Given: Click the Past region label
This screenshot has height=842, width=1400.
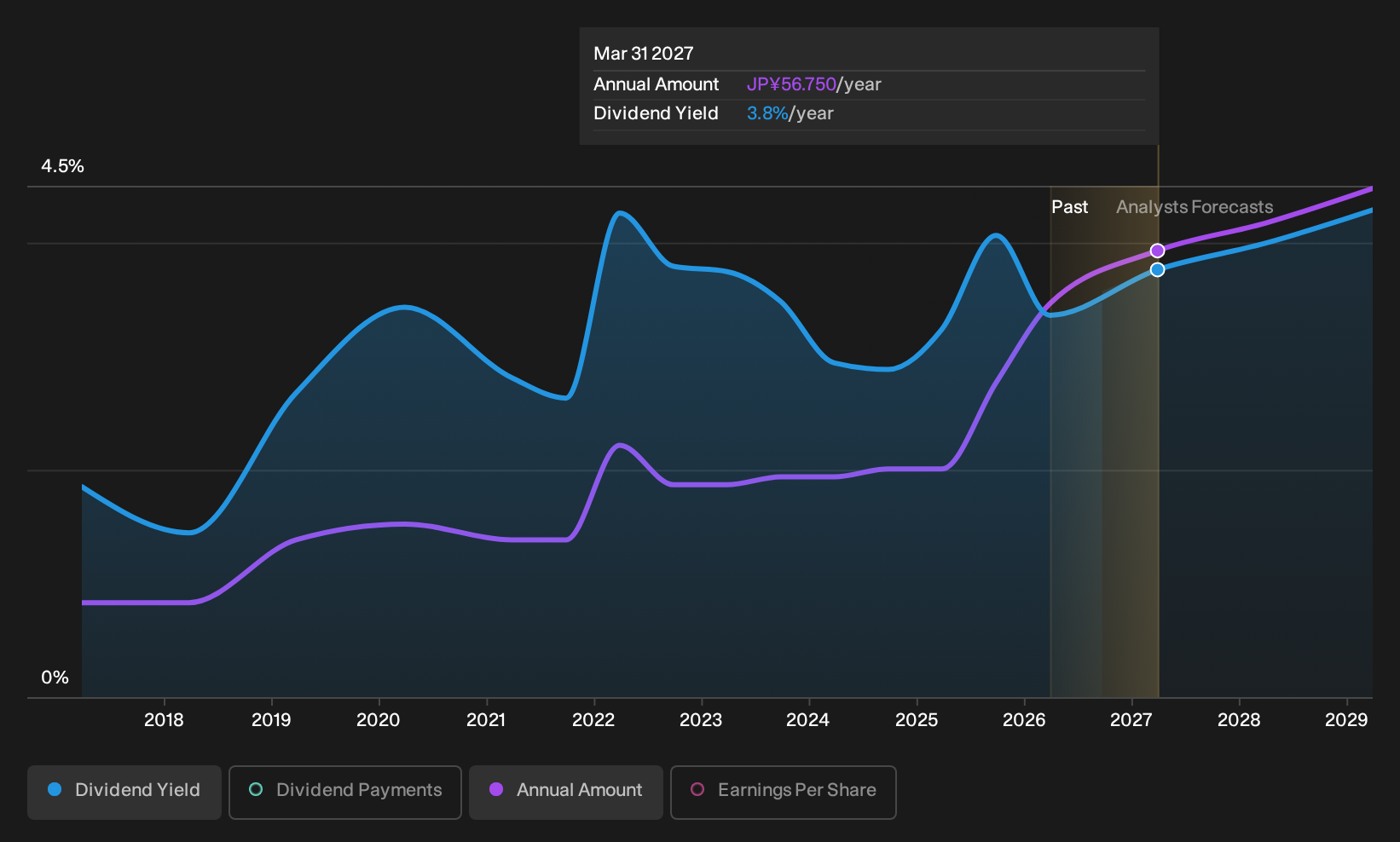Looking at the screenshot, I should [1069, 207].
